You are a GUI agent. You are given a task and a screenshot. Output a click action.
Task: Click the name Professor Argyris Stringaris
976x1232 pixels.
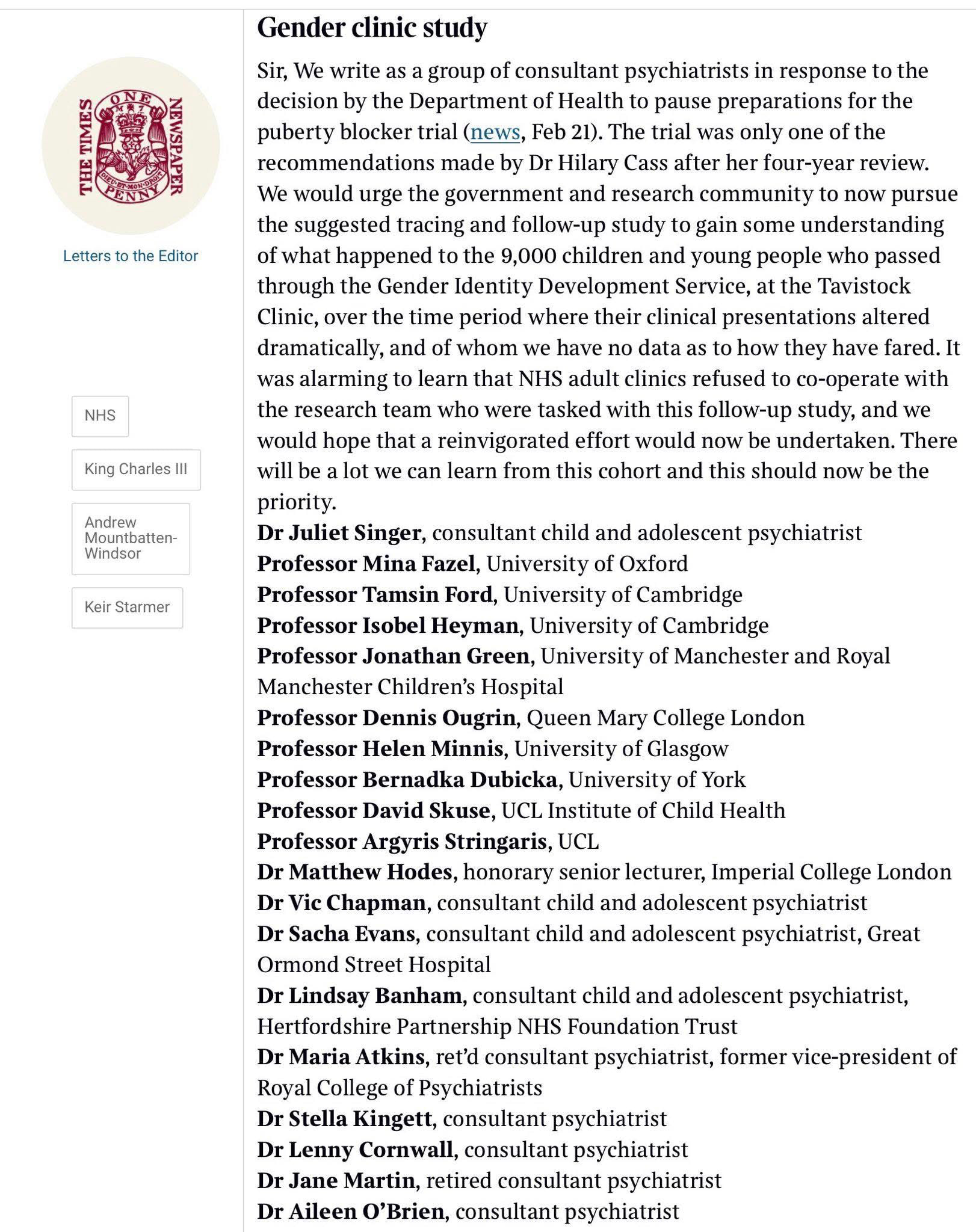click(401, 842)
